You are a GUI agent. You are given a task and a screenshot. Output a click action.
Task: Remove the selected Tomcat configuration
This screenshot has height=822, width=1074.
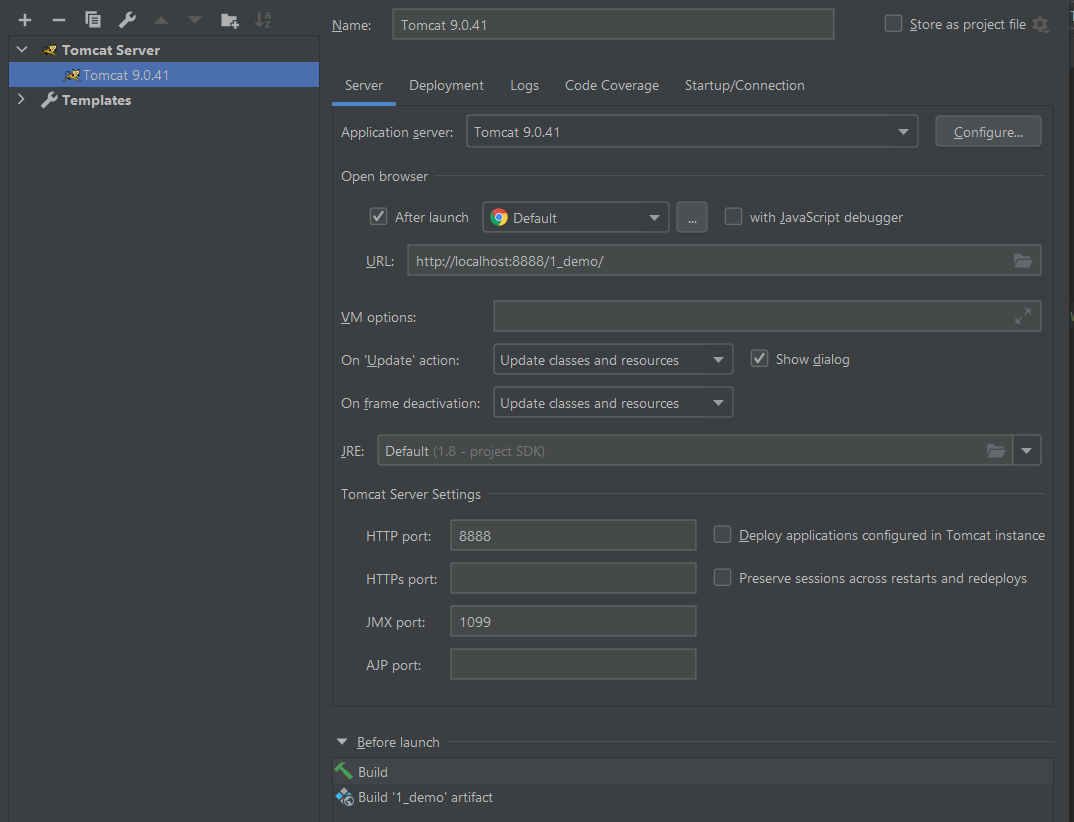pos(58,19)
